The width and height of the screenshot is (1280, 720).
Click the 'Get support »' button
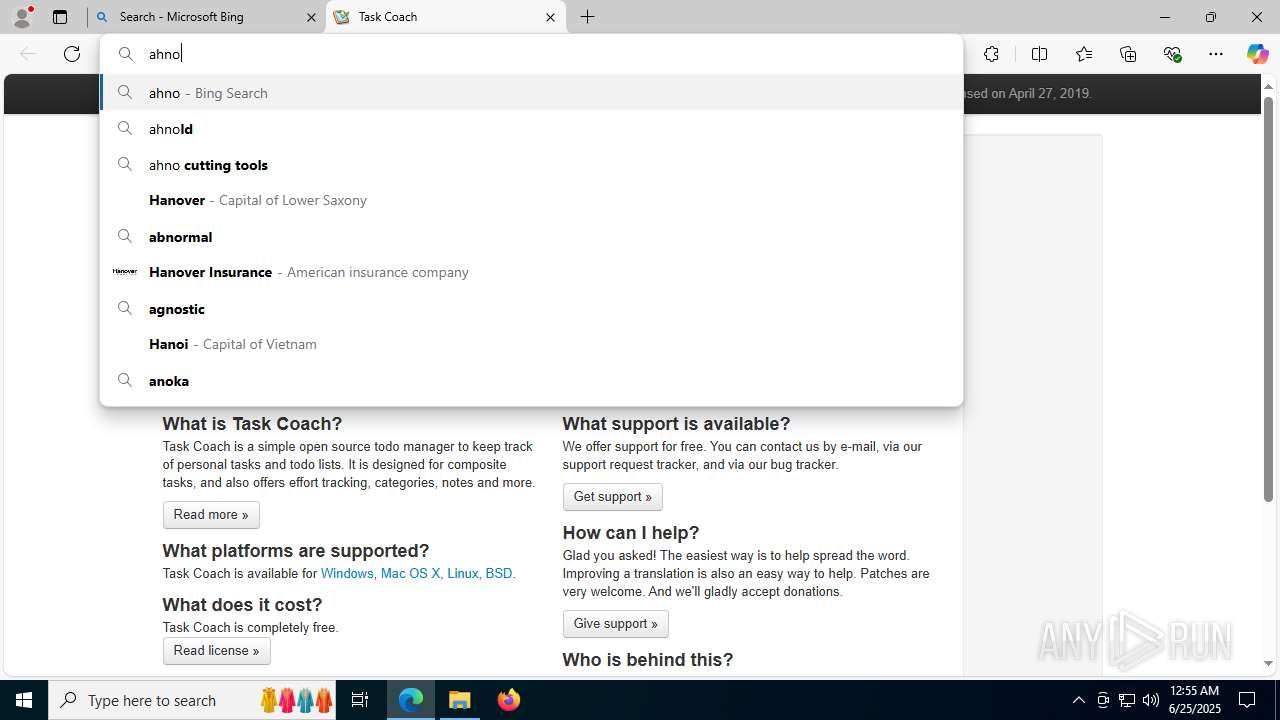click(612, 497)
